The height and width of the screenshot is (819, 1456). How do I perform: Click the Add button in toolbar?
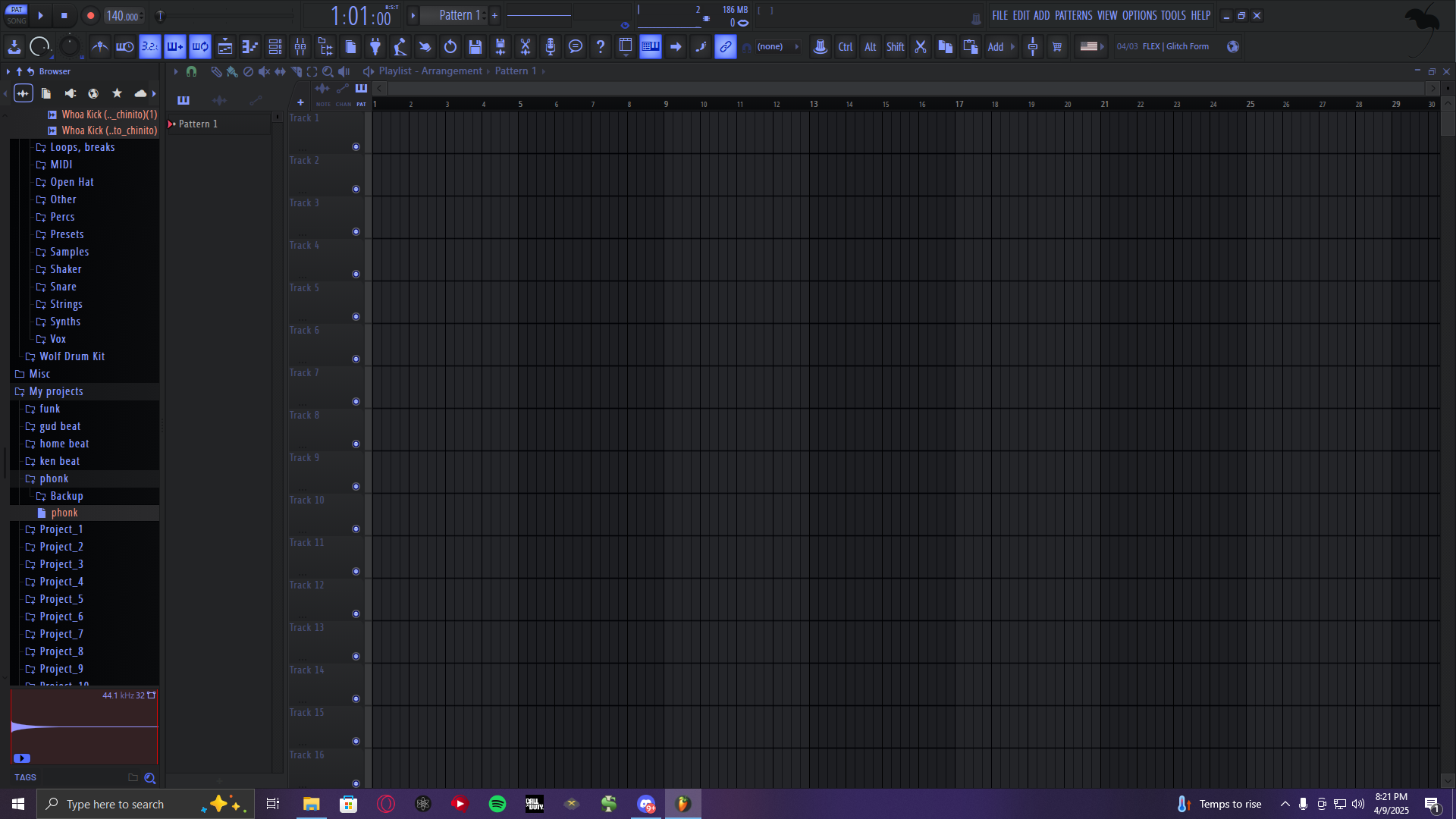pos(996,47)
